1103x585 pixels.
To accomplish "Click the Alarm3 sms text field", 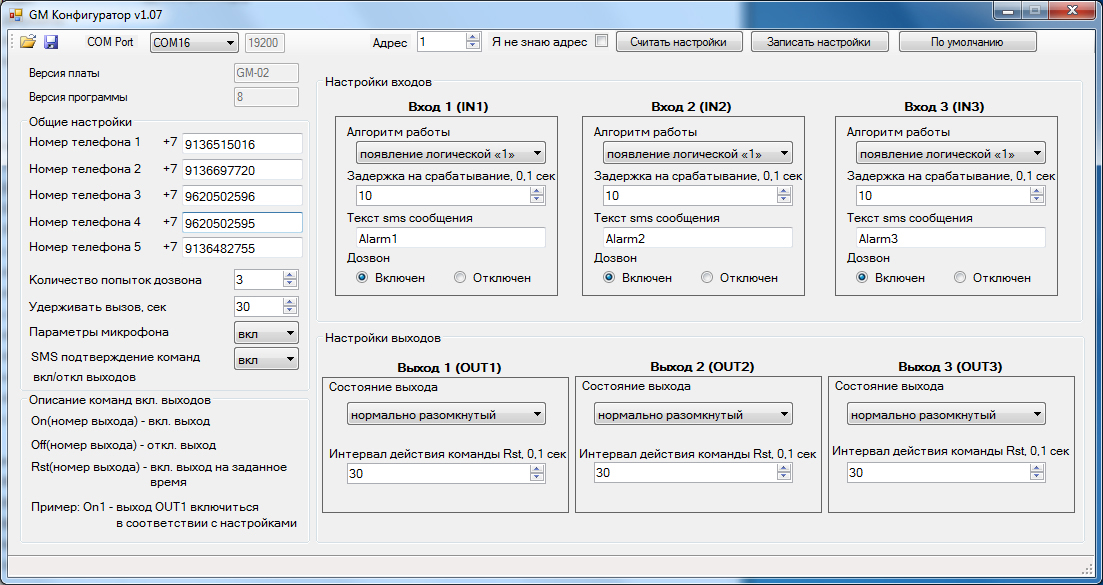I will [949, 238].
